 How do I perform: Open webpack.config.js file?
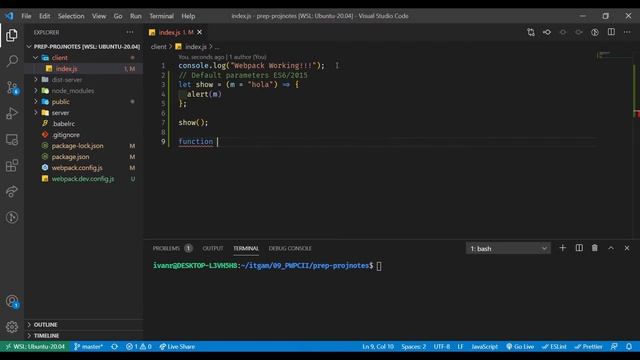coord(83,168)
